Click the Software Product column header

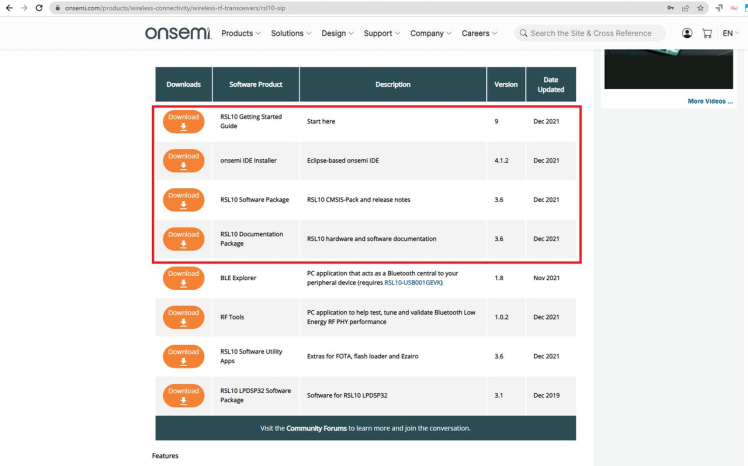click(x=256, y=84)
